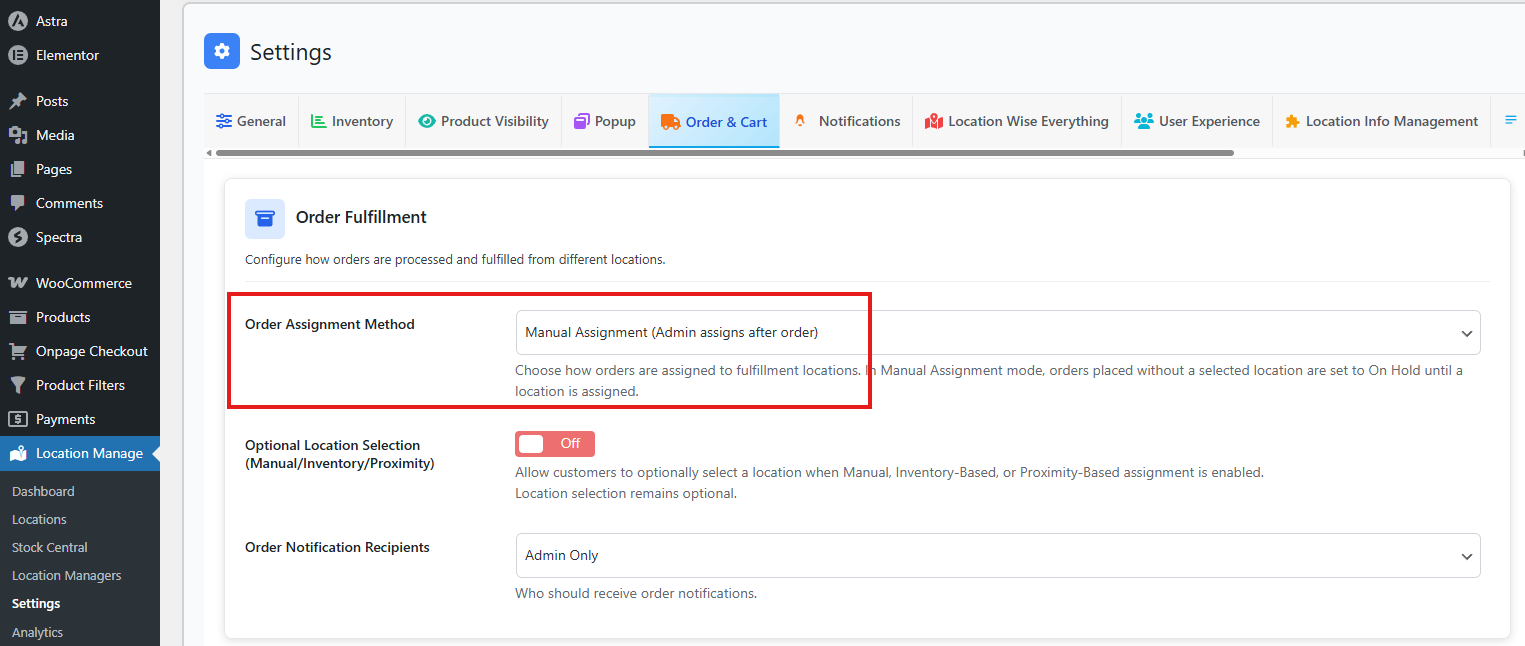Click the Comments bubble icon
Screen dimensions: 1525x646
(17, 203)
